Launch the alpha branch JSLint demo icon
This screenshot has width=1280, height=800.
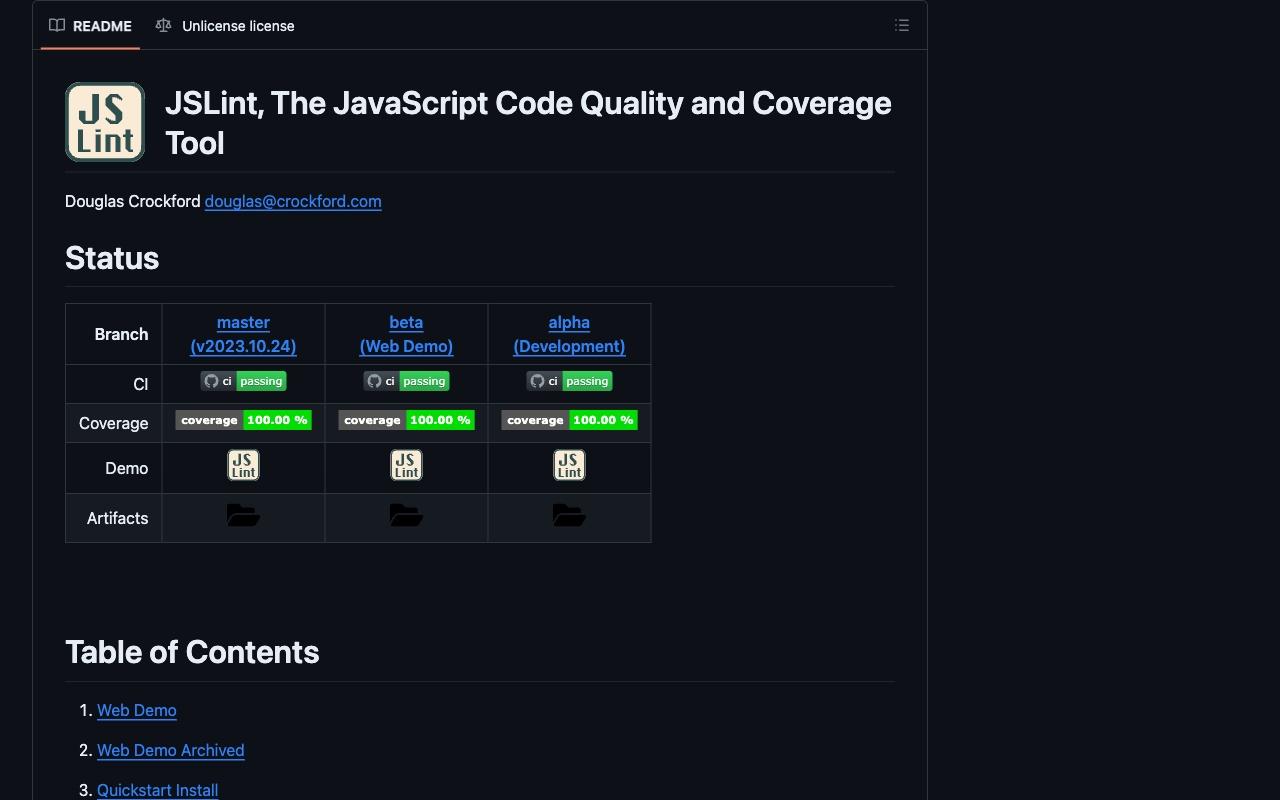(569, 465)
